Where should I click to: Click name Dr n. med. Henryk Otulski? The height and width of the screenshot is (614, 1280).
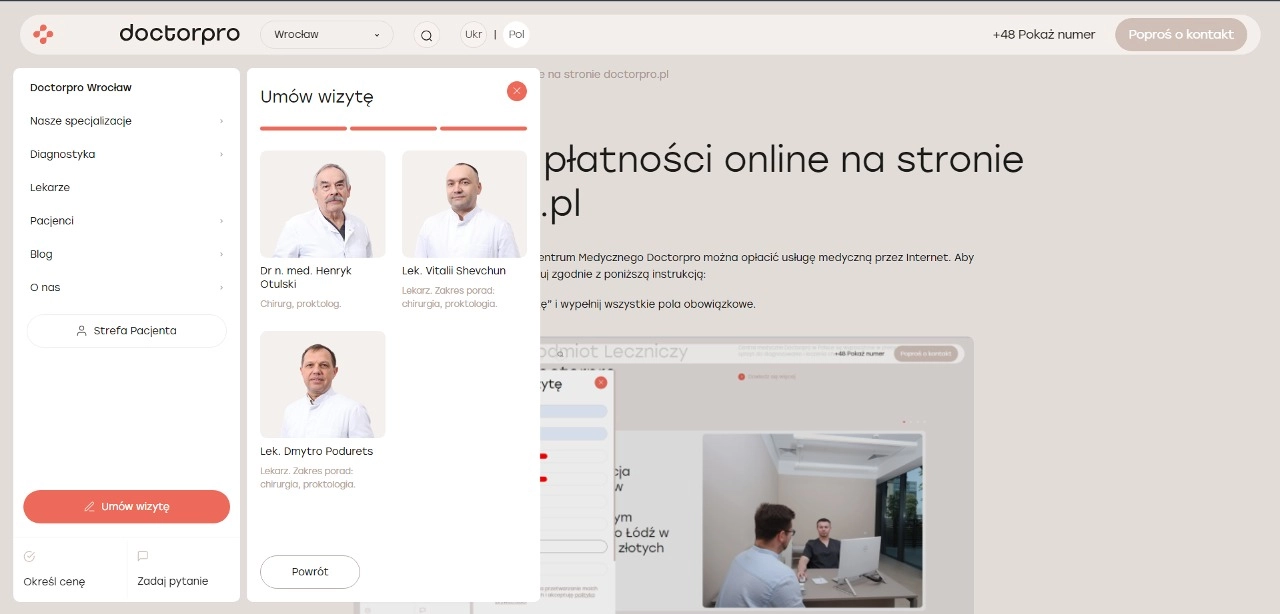(x=306, y=277)
